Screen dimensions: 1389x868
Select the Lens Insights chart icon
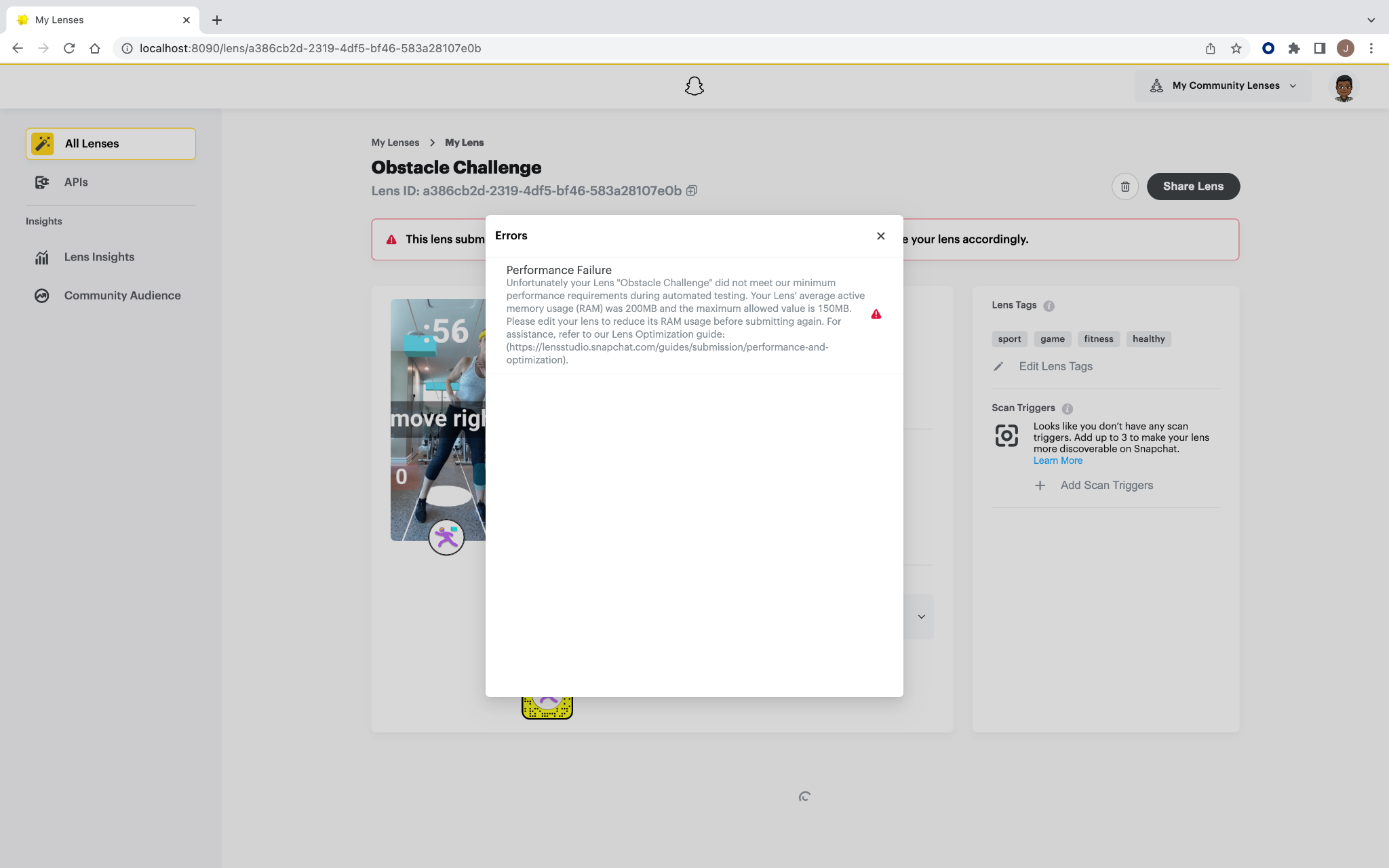click(41, 257)
